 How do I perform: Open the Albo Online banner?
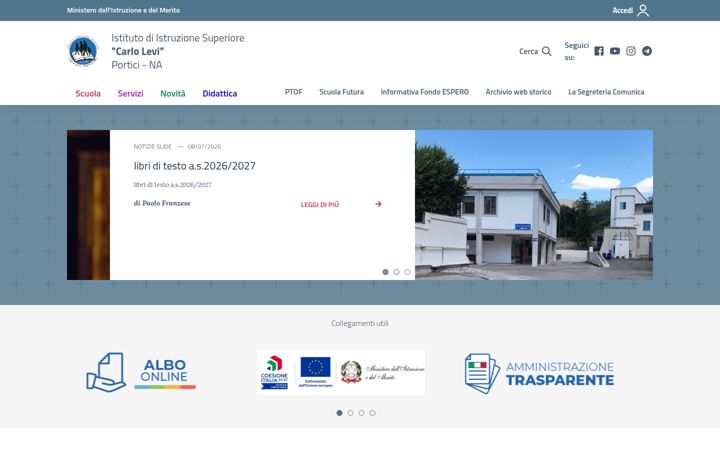(x=141, y=372)
